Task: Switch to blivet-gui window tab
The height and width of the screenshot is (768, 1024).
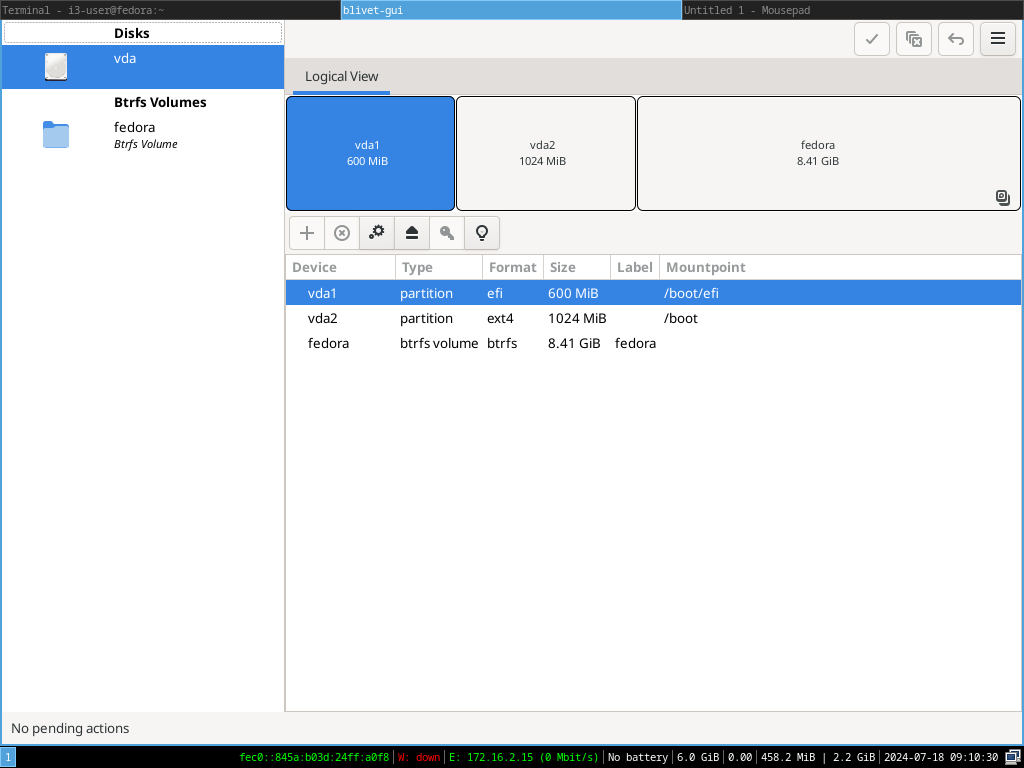Action: click(511, 10)
